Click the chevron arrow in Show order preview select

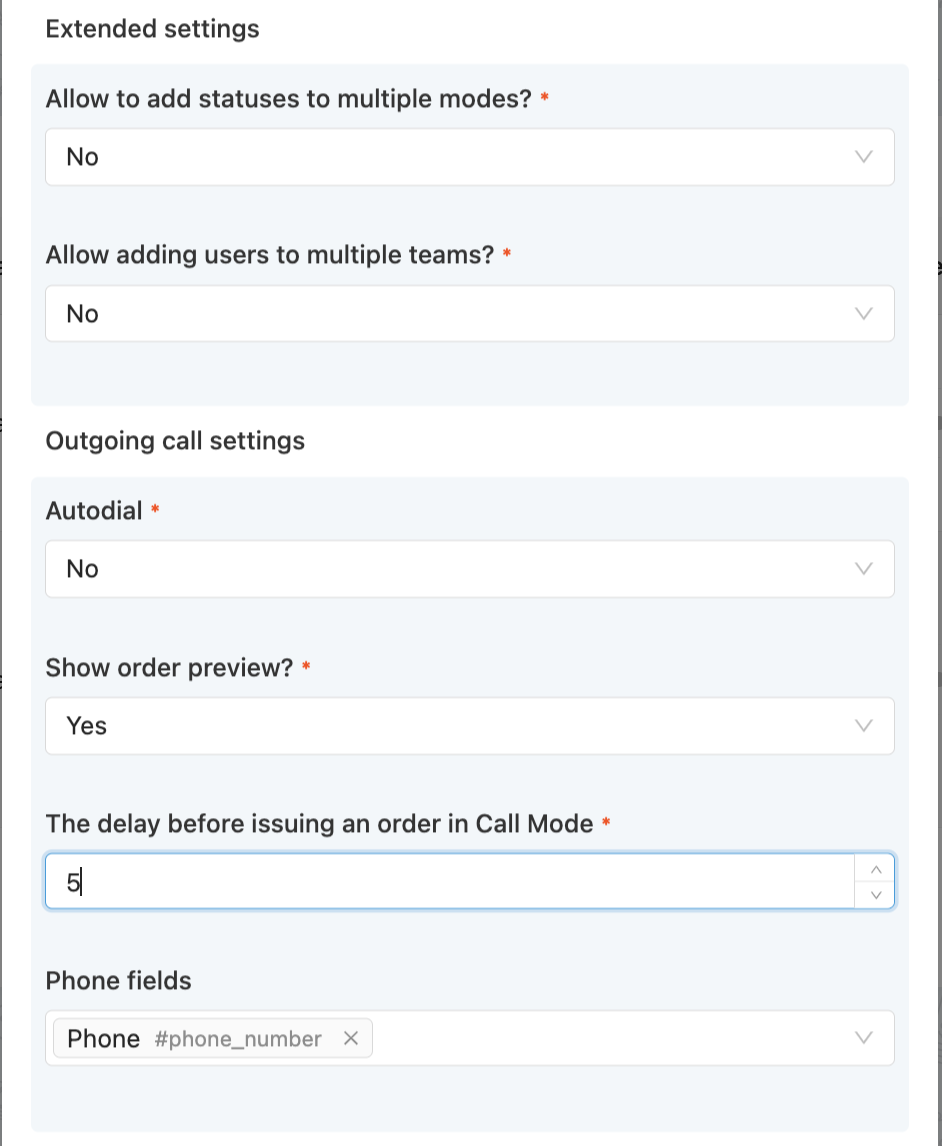point(863,726)
